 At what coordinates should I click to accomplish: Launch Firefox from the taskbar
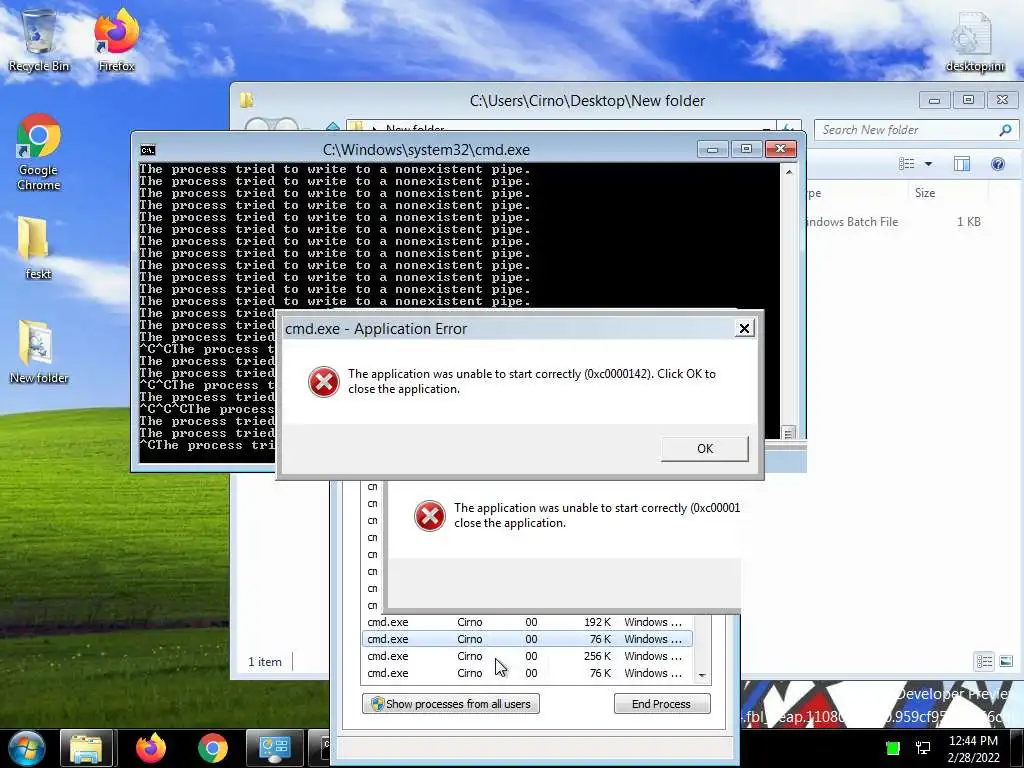pos(151,748)
